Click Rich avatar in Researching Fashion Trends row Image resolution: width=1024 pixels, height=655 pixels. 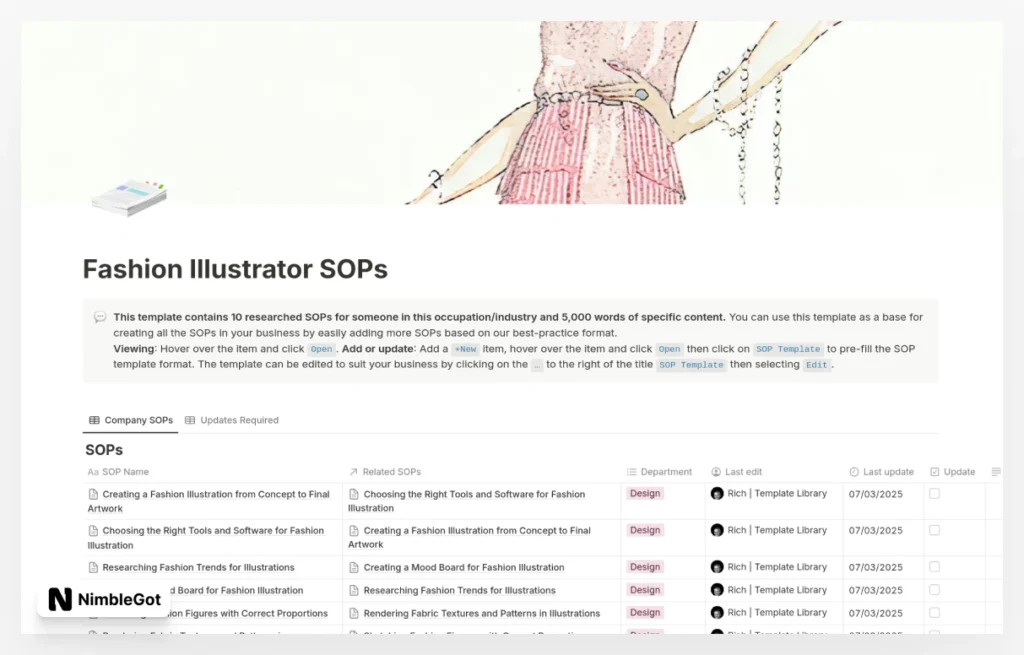[717, 567]
